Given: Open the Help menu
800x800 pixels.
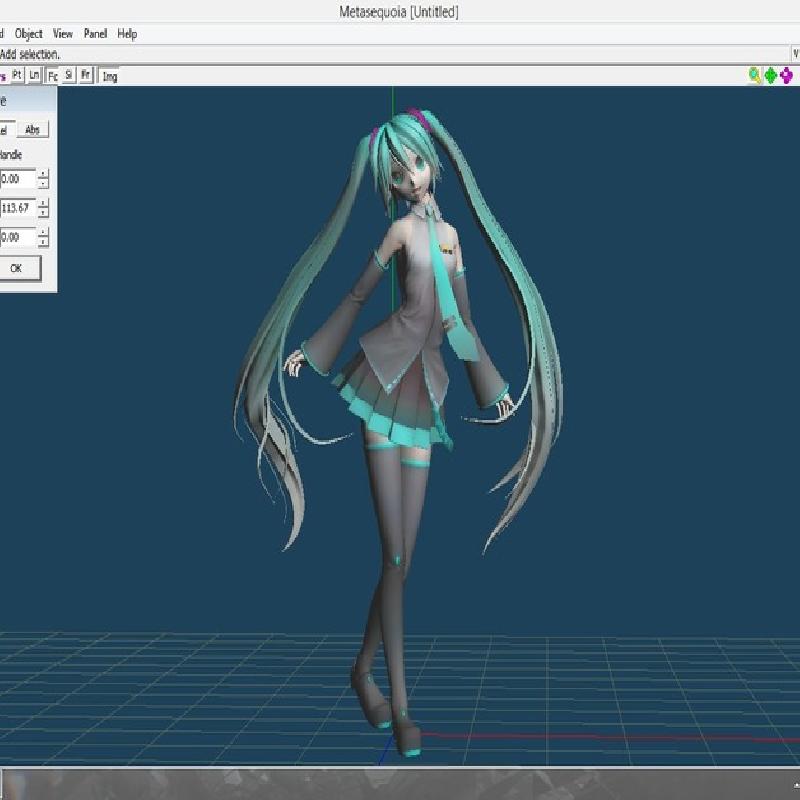Looking at the screenshot, I should (127, 34).
